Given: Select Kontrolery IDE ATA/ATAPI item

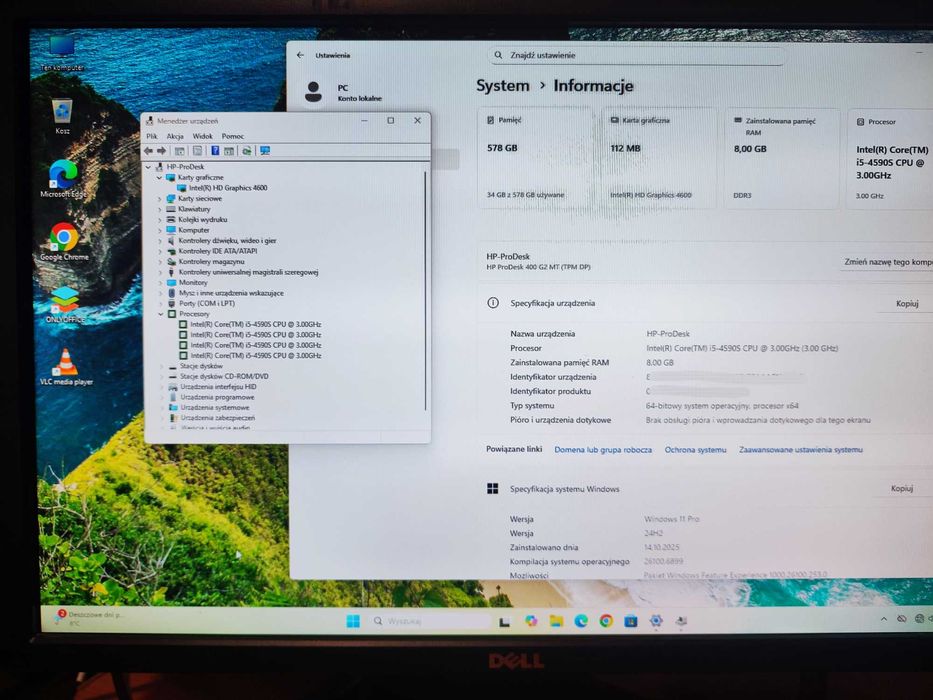Looking at the screenshot, I should click(x=218, y=251).
